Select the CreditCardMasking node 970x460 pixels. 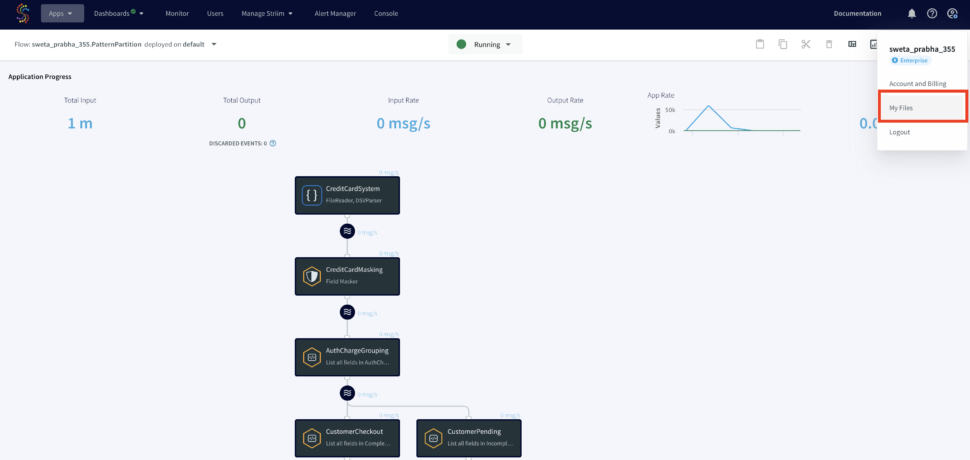coord(347,275)
